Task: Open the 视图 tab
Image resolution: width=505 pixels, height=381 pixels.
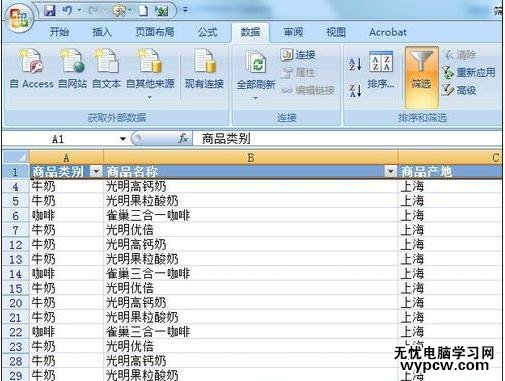Action: click(x=336, y=32)
